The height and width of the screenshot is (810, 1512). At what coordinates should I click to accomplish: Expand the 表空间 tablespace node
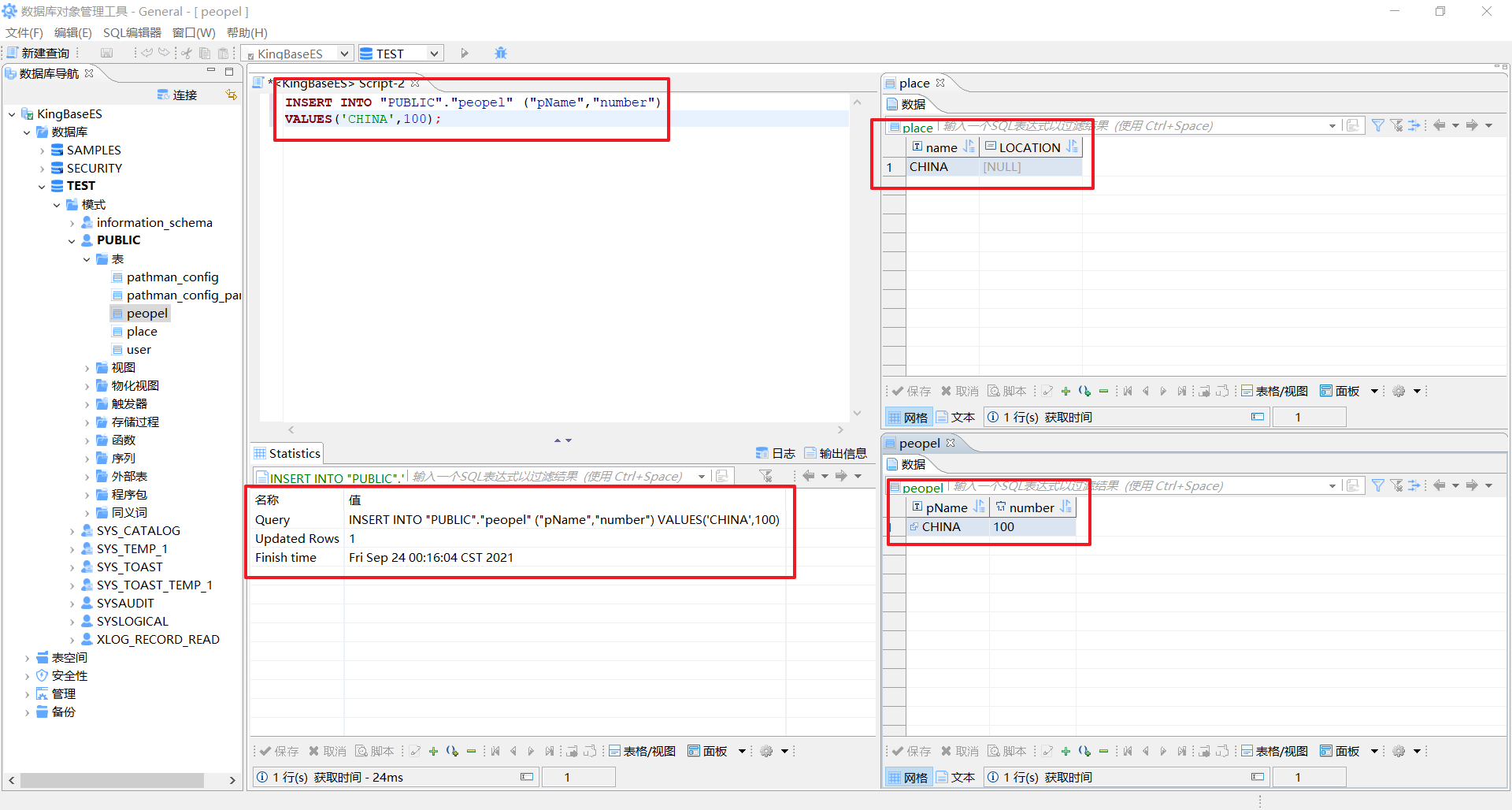point(27,658)
